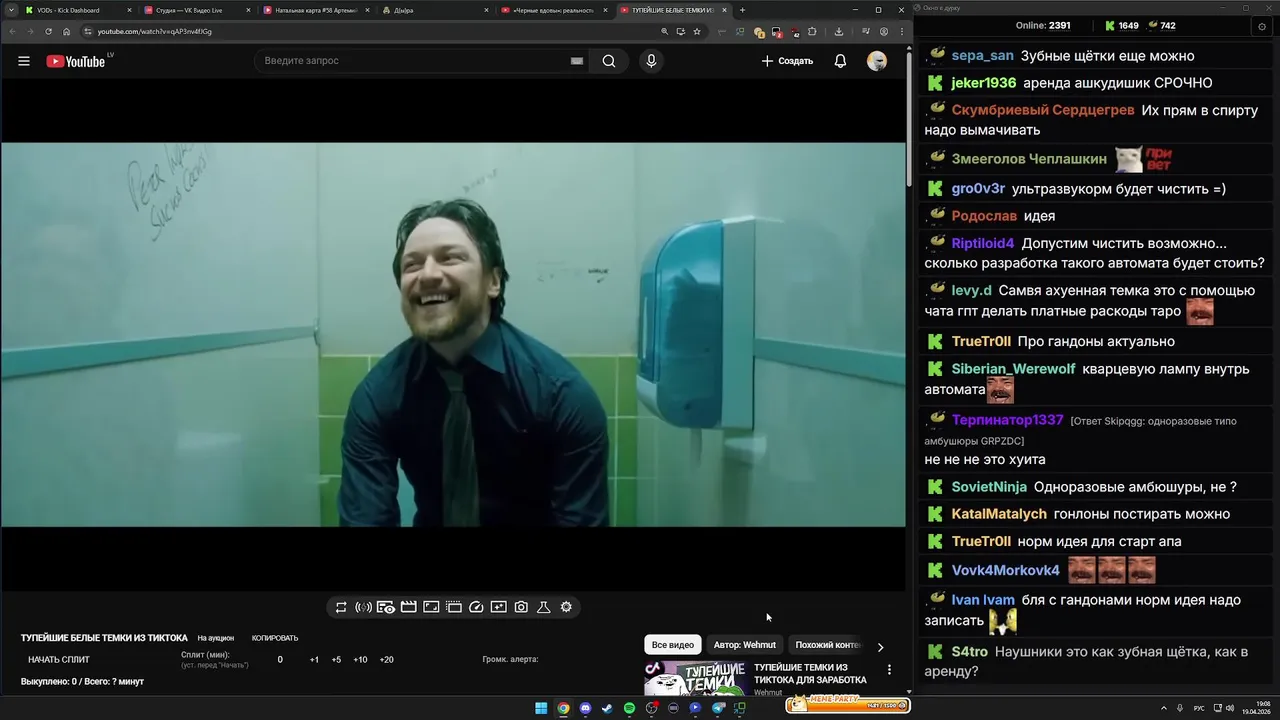
Task: Switch to Студия — VK Видео Live tab
Action: click(196, 10)
